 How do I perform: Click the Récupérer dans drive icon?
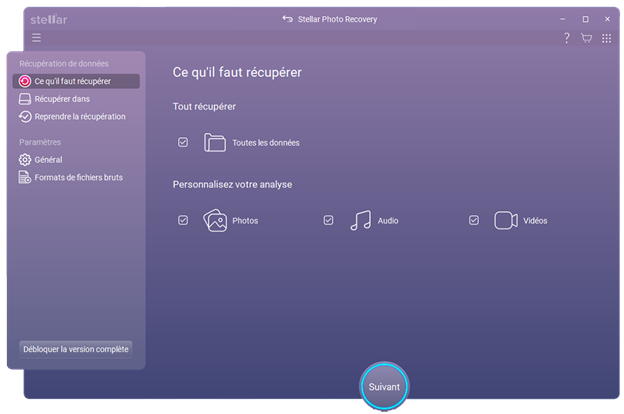coord(25,99)
